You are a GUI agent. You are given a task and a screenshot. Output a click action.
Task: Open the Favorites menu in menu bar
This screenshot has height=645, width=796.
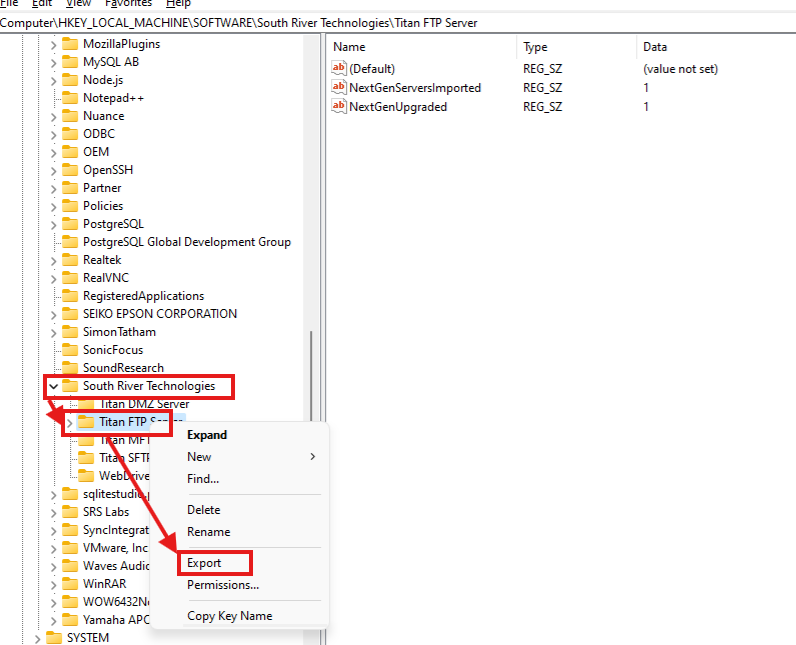point(128,4)
